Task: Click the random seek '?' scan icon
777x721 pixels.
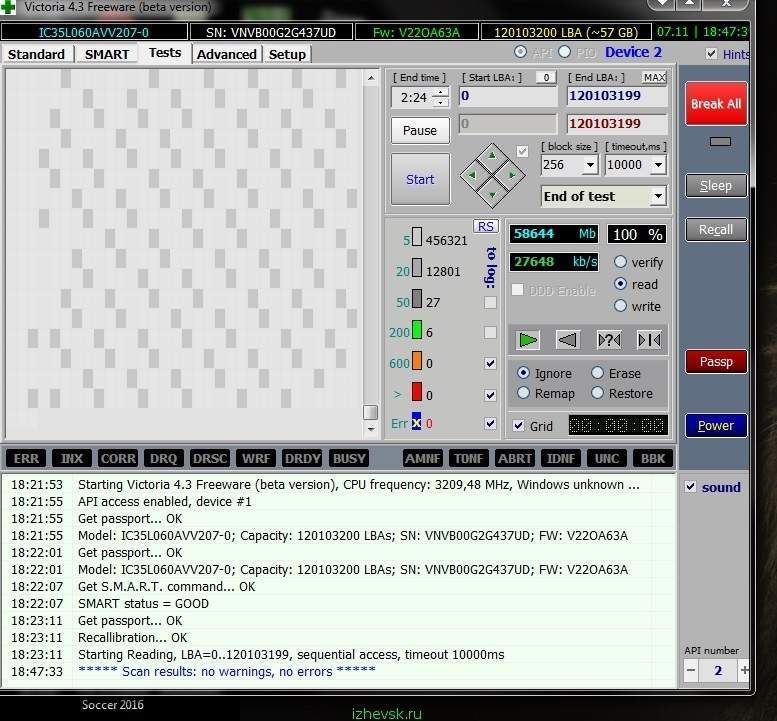Action: pos(608,340)
